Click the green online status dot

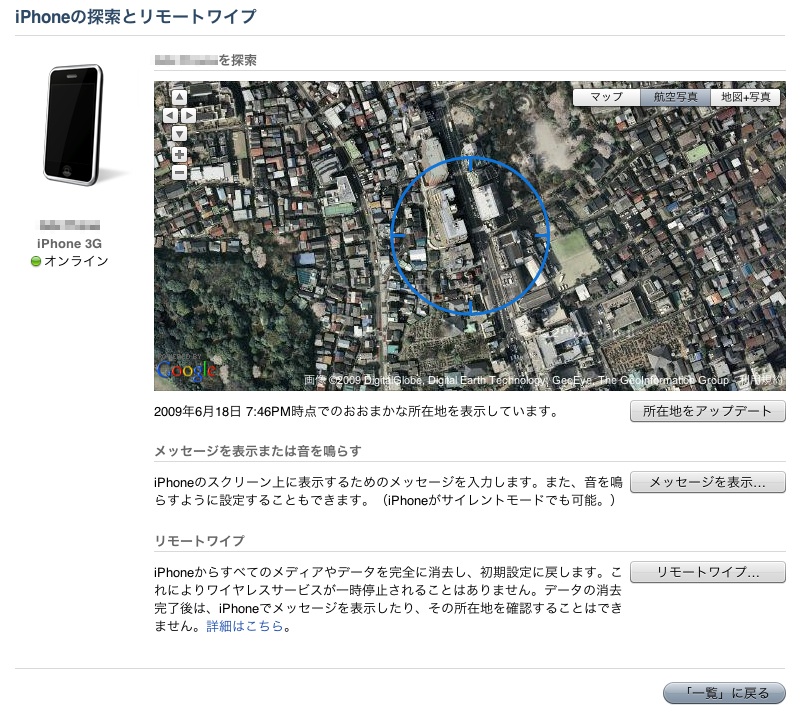[36, 261]
